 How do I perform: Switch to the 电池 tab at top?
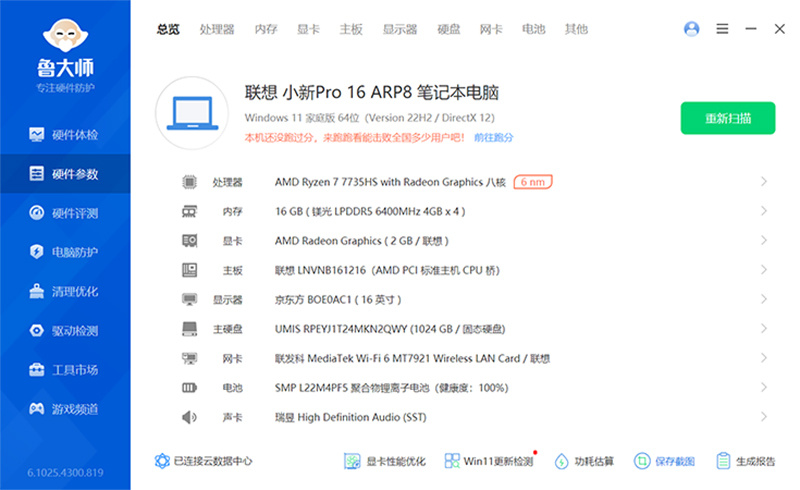(x=534, y=29)
